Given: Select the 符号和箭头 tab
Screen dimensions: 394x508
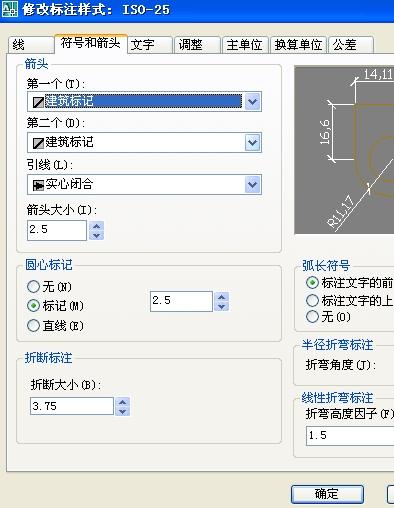Looking at the screenshot, I should coord(91,43).
